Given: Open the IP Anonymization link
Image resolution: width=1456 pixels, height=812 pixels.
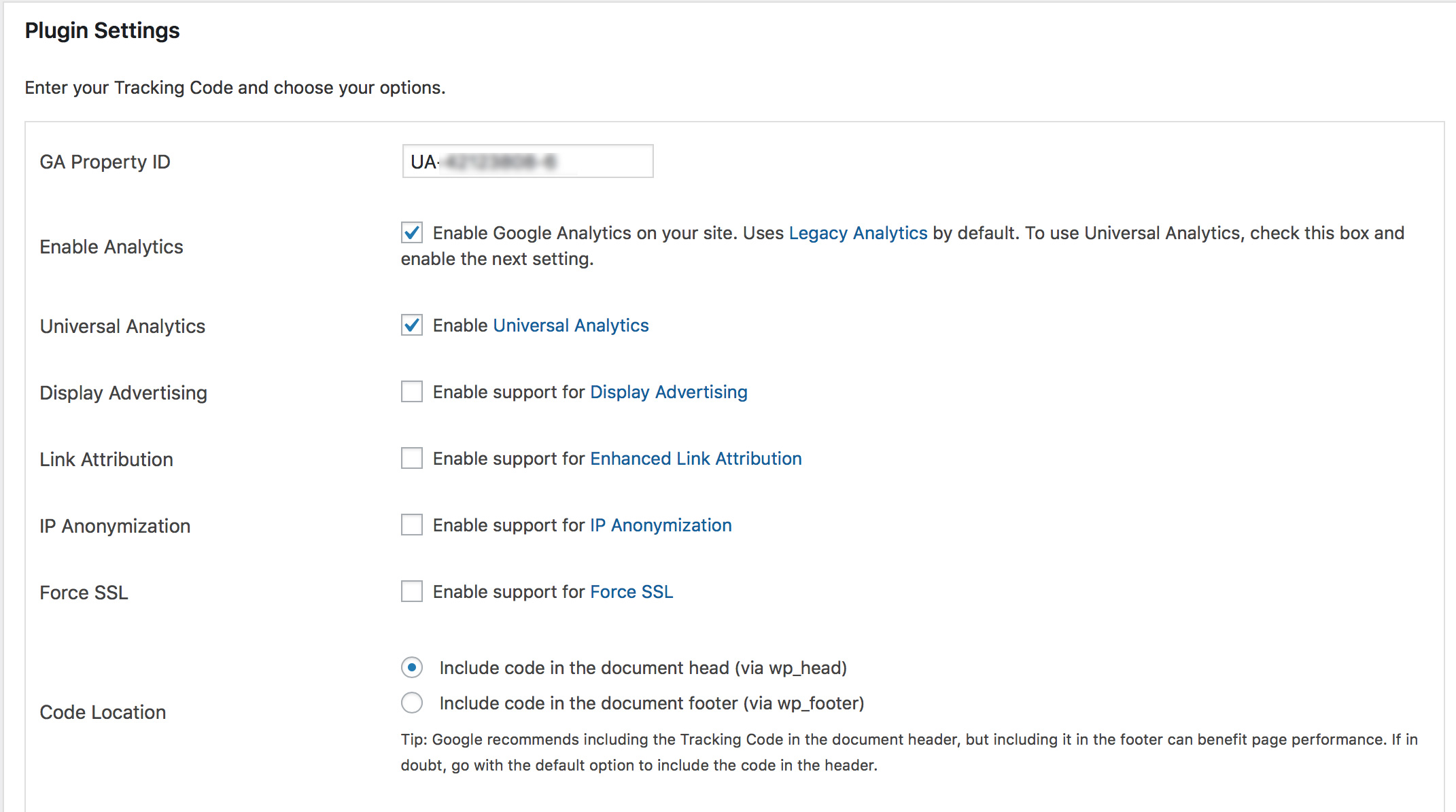Looking at the screenshot, I should click(x=661, y=525).
